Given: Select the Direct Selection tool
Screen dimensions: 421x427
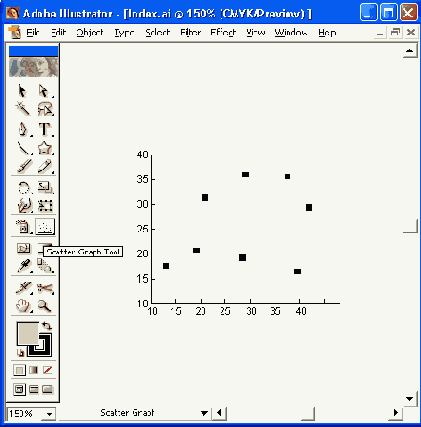Looking at the screenshot, I should point(44,91).
